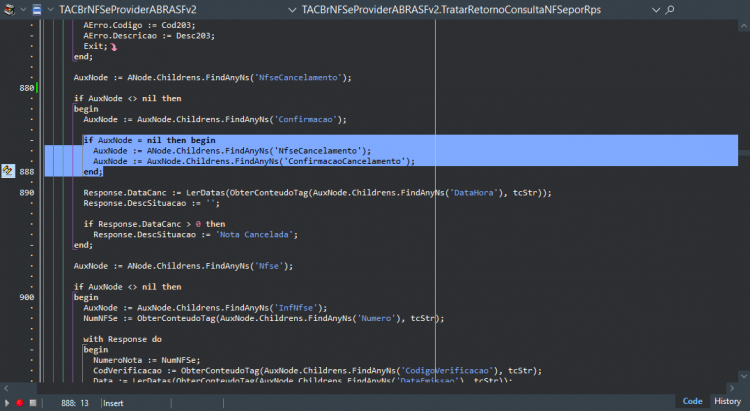Switch to the Code tab

[692, 401]
